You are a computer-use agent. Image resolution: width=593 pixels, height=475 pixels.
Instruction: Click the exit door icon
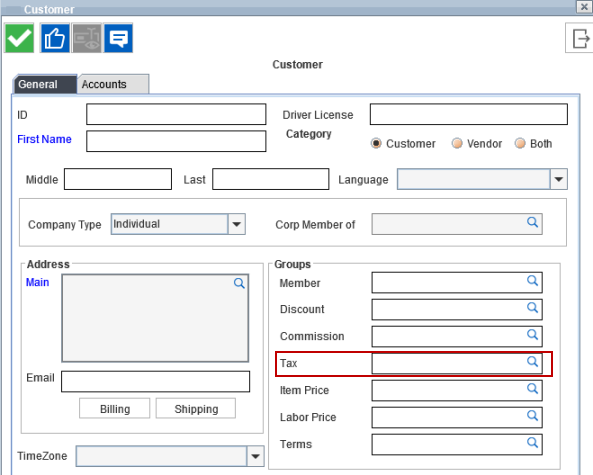pos(581,38)
